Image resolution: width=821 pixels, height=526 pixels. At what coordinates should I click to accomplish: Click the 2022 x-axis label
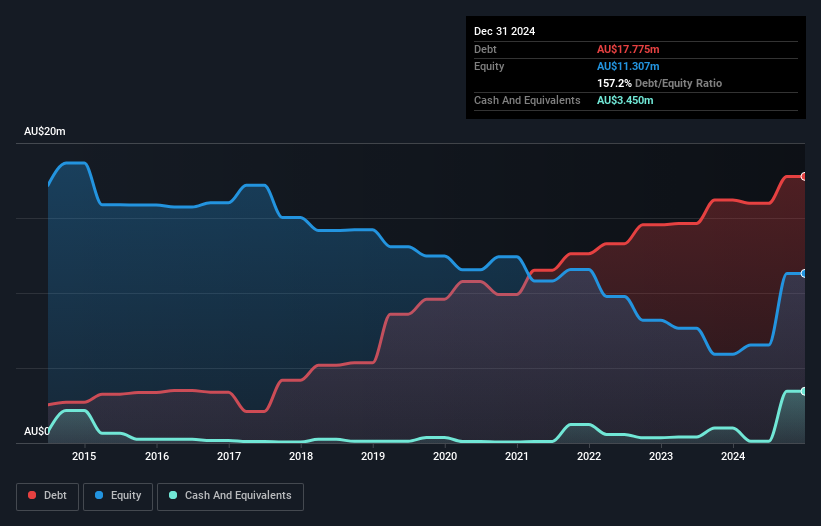coord(589,456)
